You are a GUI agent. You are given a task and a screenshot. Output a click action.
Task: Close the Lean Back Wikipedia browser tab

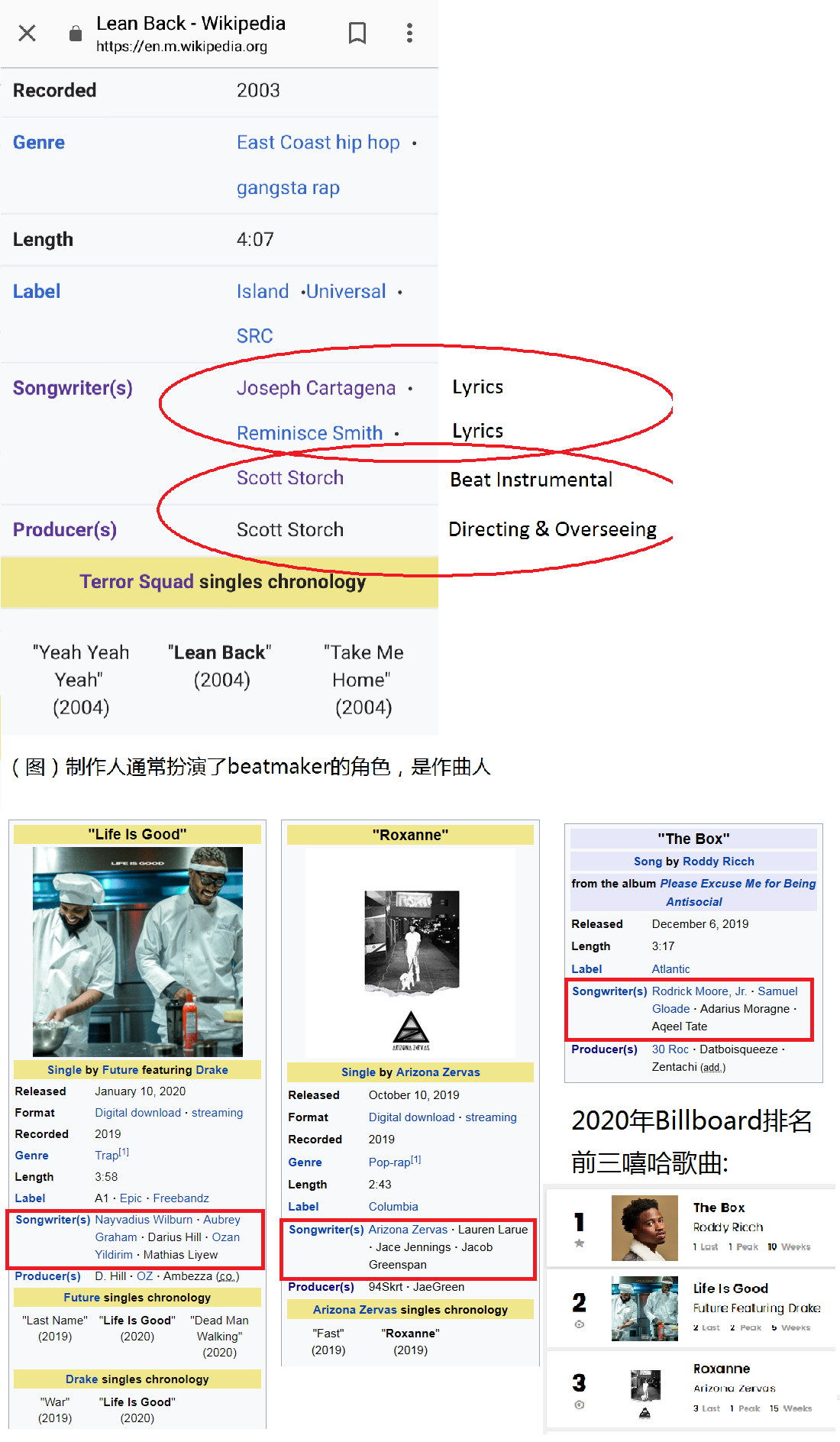click(27, 33)
